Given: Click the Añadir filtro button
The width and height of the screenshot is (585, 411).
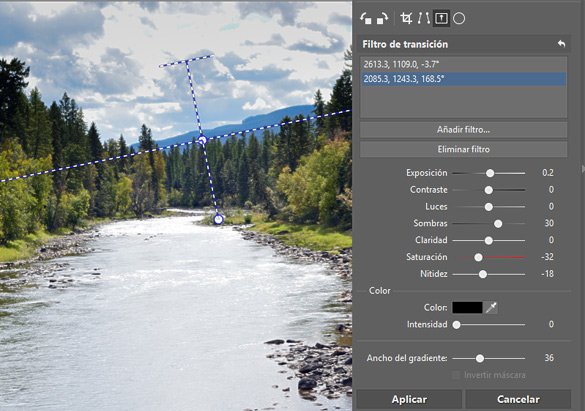Looking at the screenshot, I should [463, 130].
